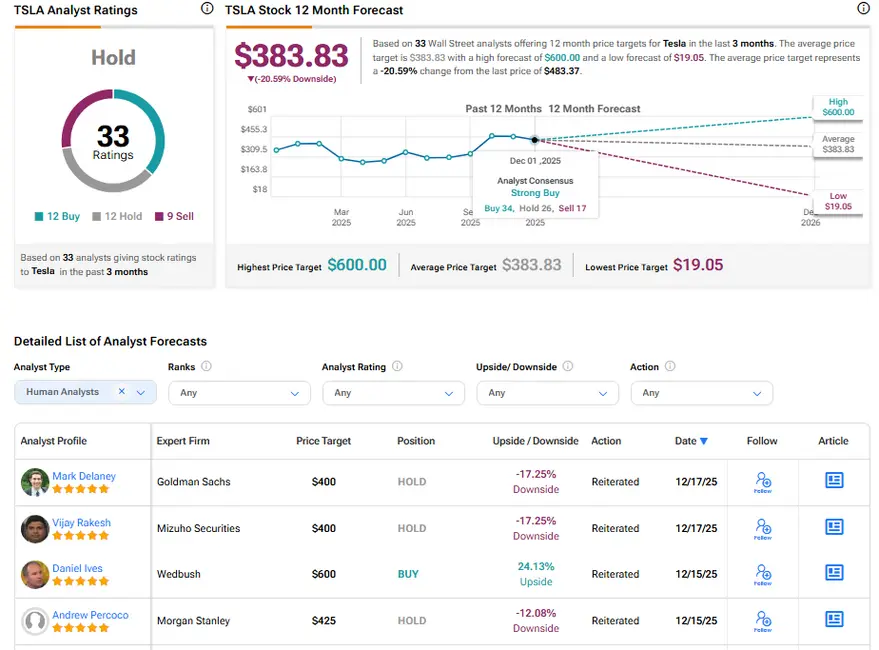Viewport: 879px width, 650px height.
Task: Follow analyst Vijay Rakesh via icon
Action: [763, 528]
